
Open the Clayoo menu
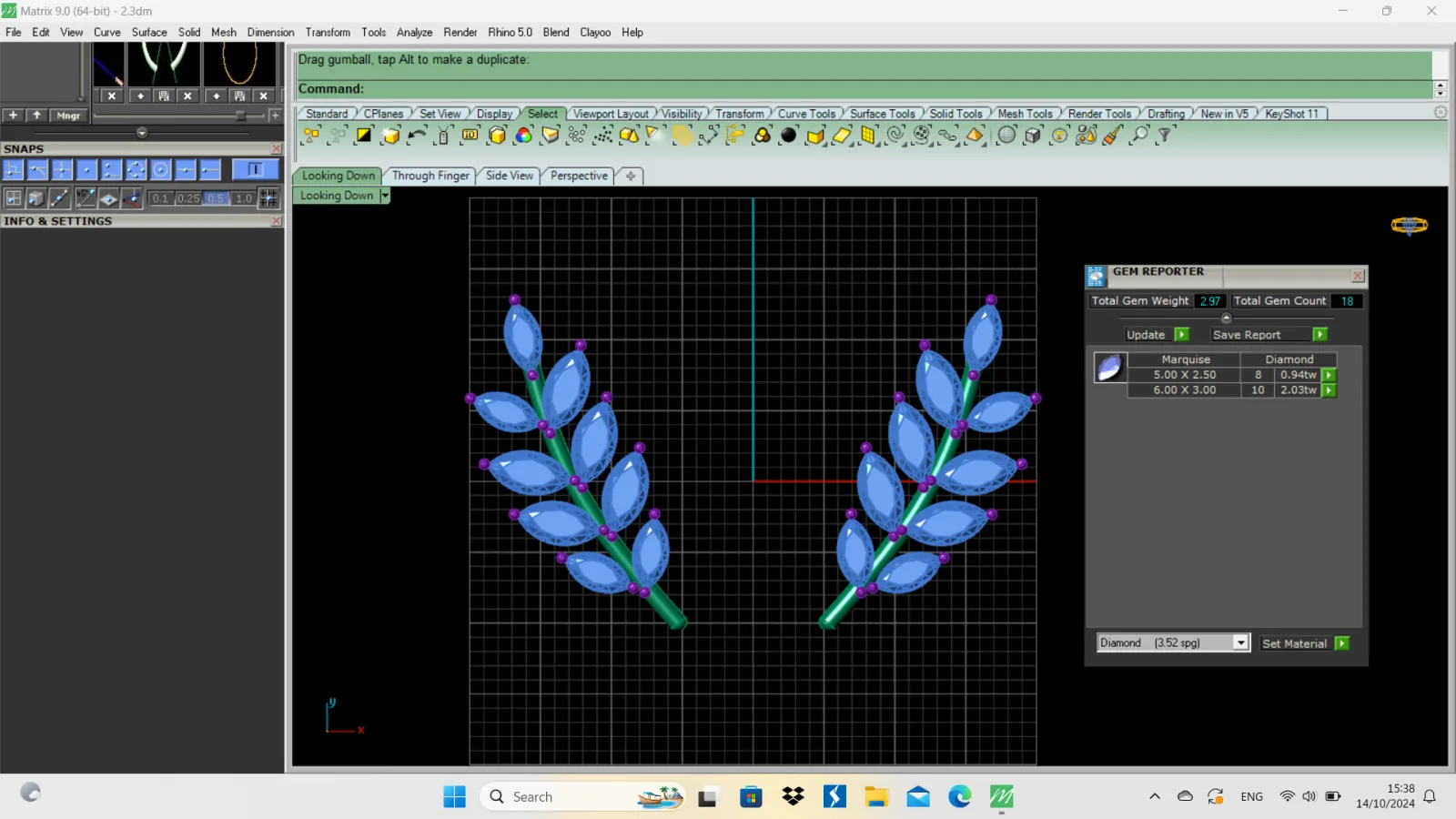[595, 32]
